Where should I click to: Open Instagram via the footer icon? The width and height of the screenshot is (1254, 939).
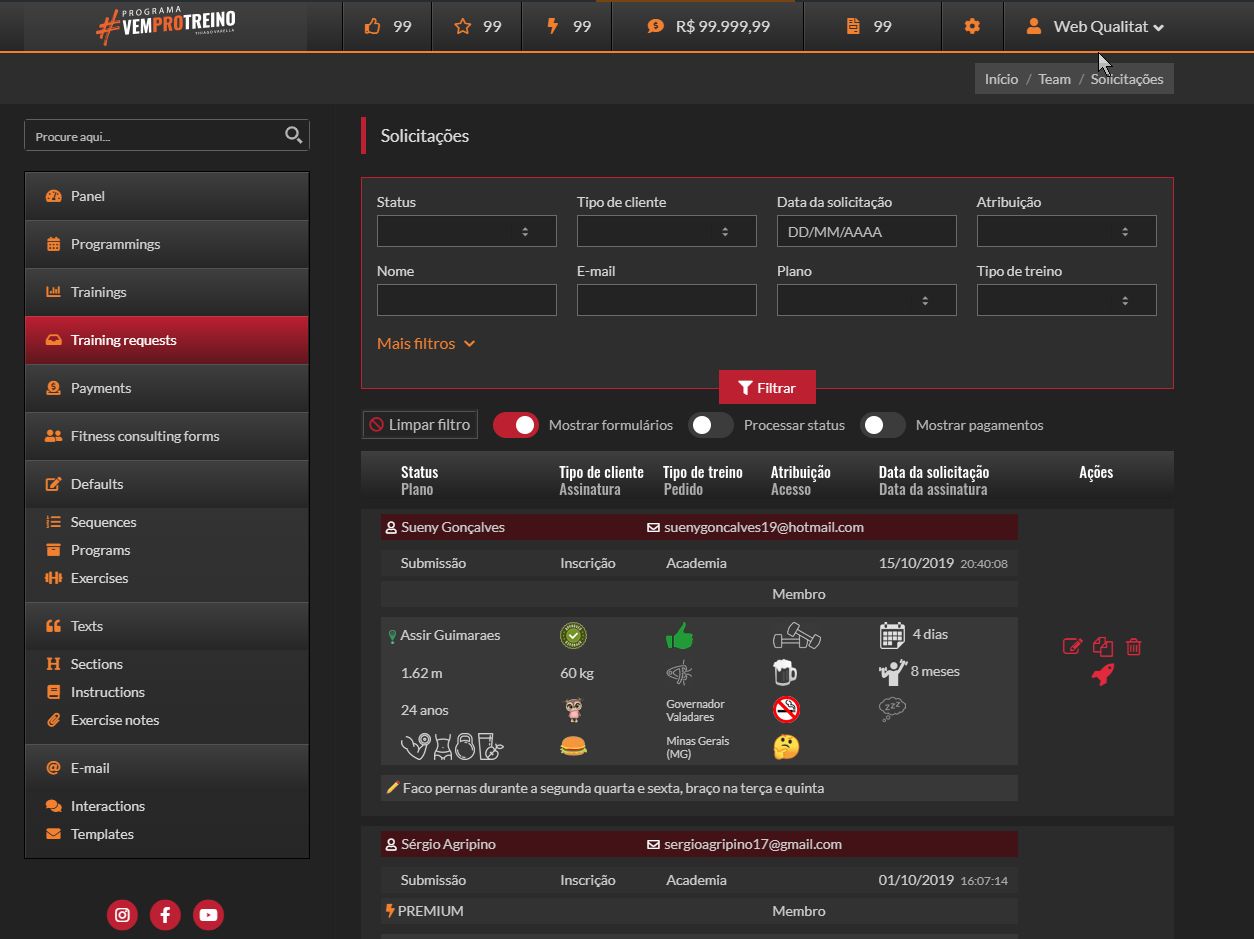[x=122, y=914]
